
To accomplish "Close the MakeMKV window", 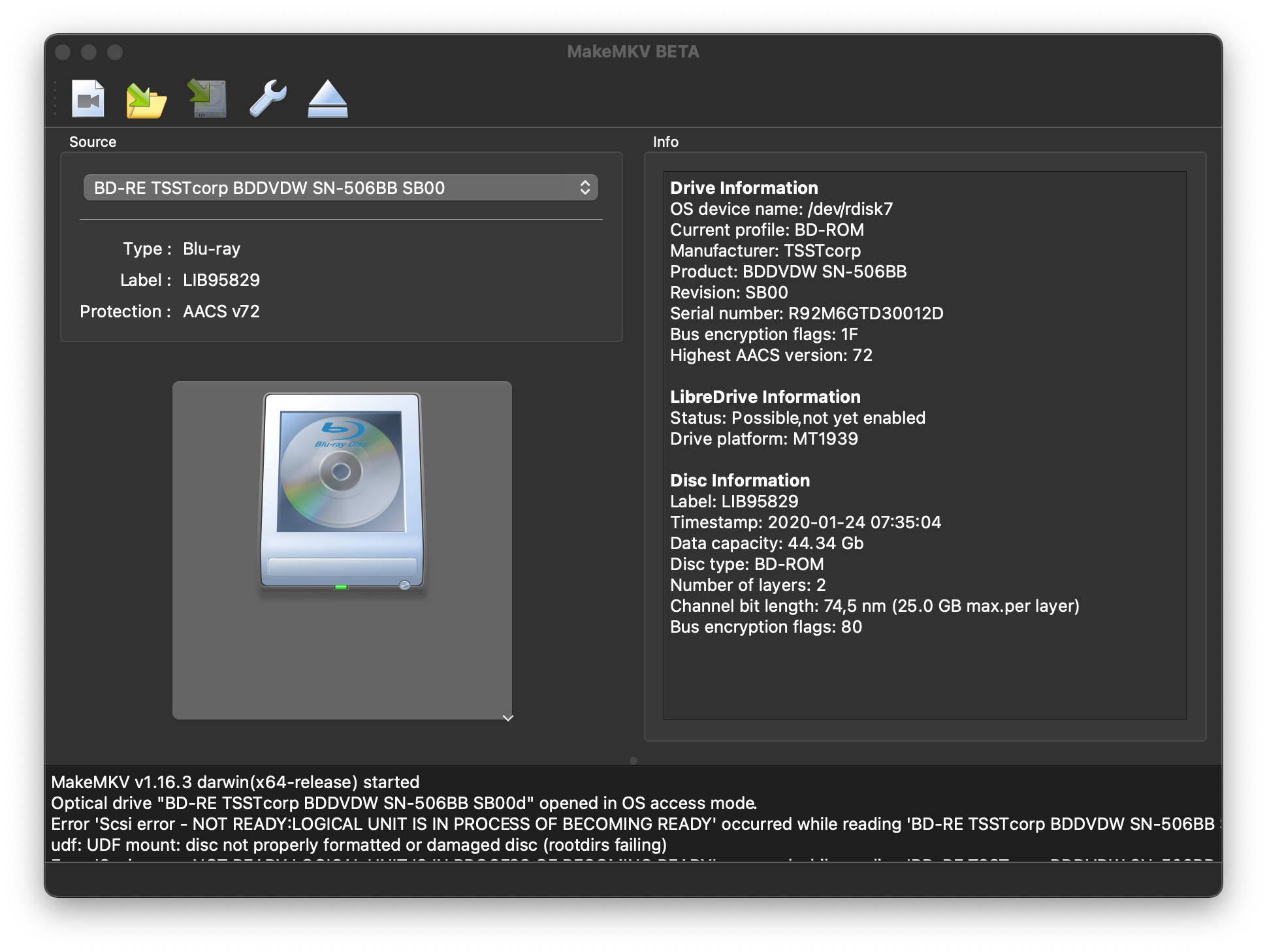I will [63, 52].
